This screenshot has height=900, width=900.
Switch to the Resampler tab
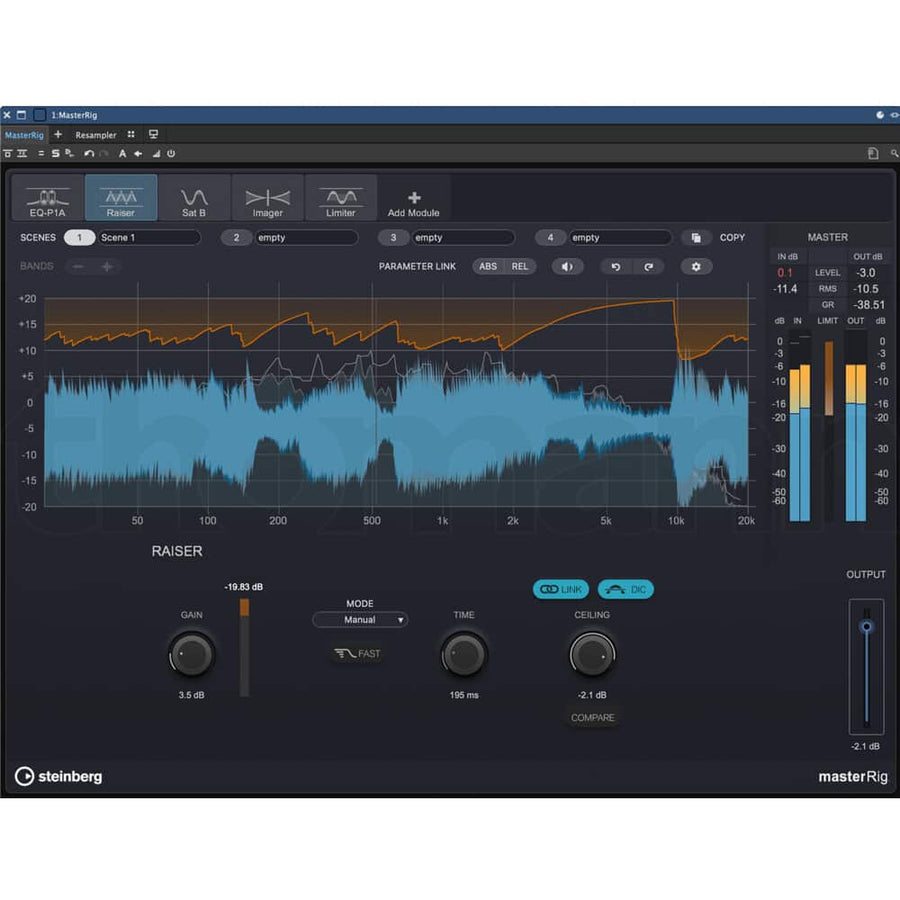(96, 135)
